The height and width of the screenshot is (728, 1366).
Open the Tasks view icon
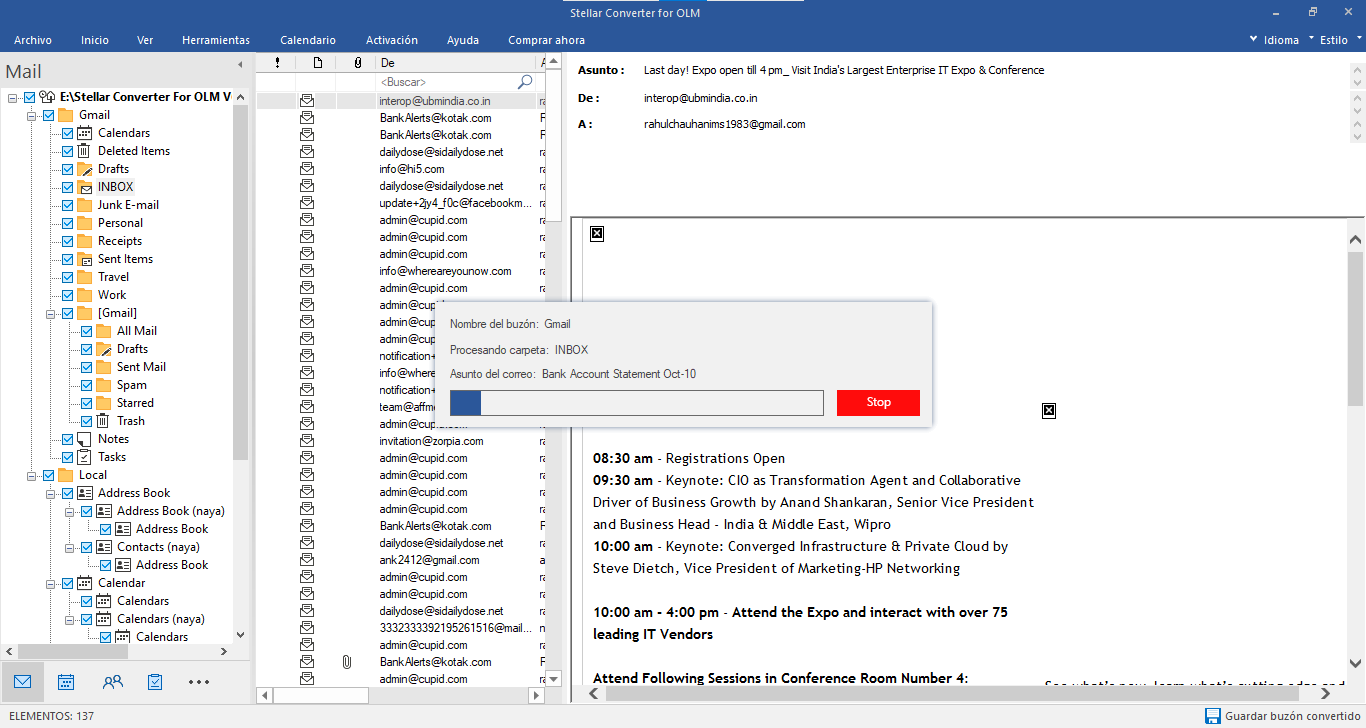[155, 682]
